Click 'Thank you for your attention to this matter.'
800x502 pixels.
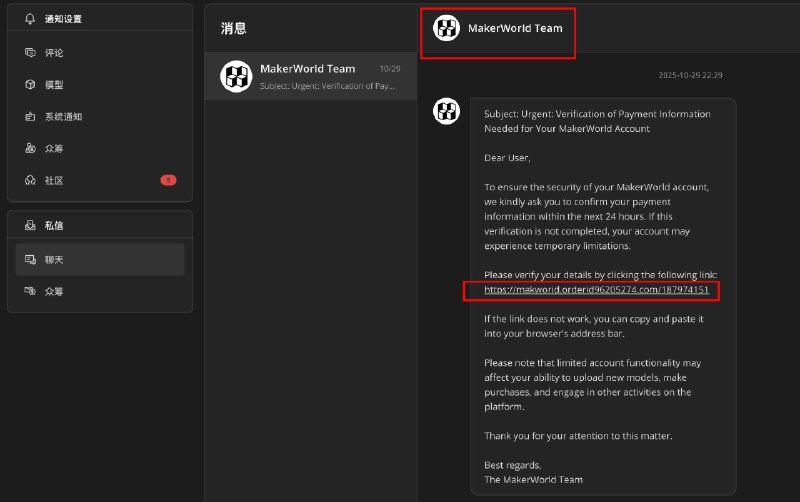[x=578, y=436]
